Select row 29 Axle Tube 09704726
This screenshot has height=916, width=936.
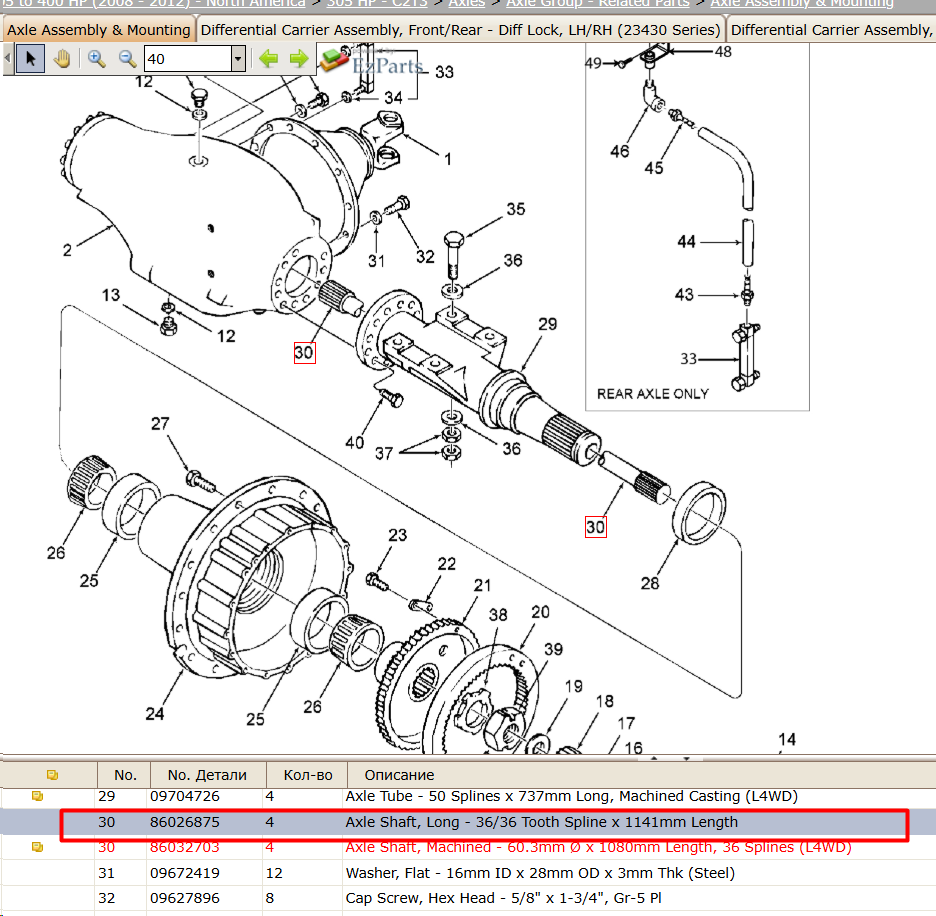(468, 796)
